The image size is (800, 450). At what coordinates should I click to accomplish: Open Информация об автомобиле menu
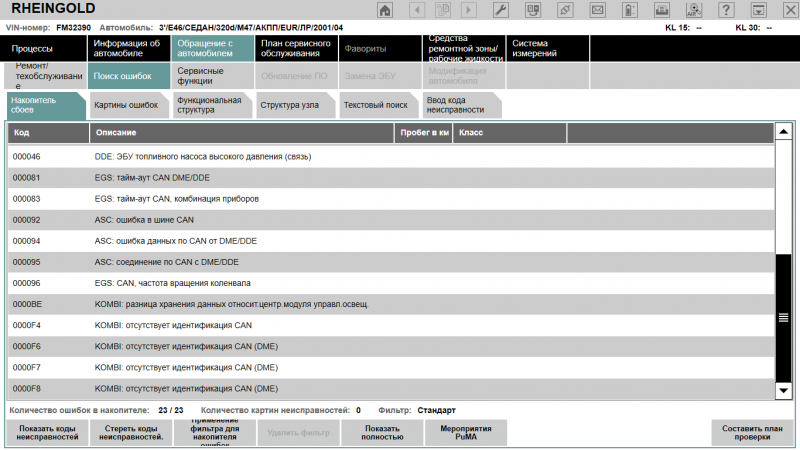[x=129, y=48]
